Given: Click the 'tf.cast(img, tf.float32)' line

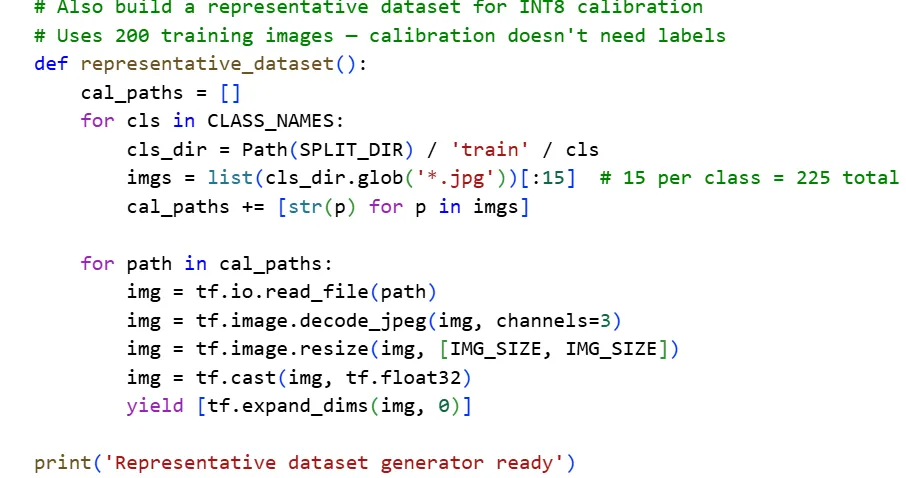Looking at the screenshot, I should point(299,378).
